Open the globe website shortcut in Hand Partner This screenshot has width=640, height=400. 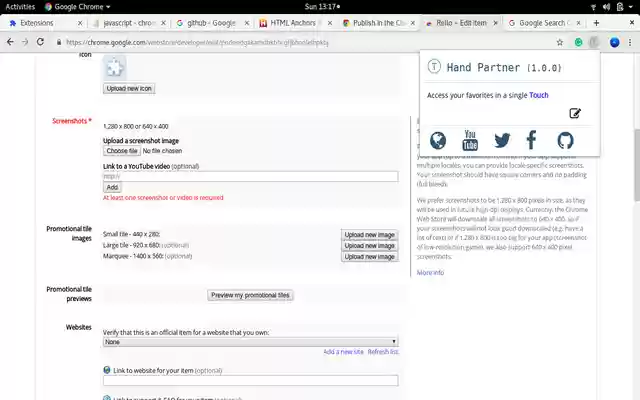(x=438, y=140)
